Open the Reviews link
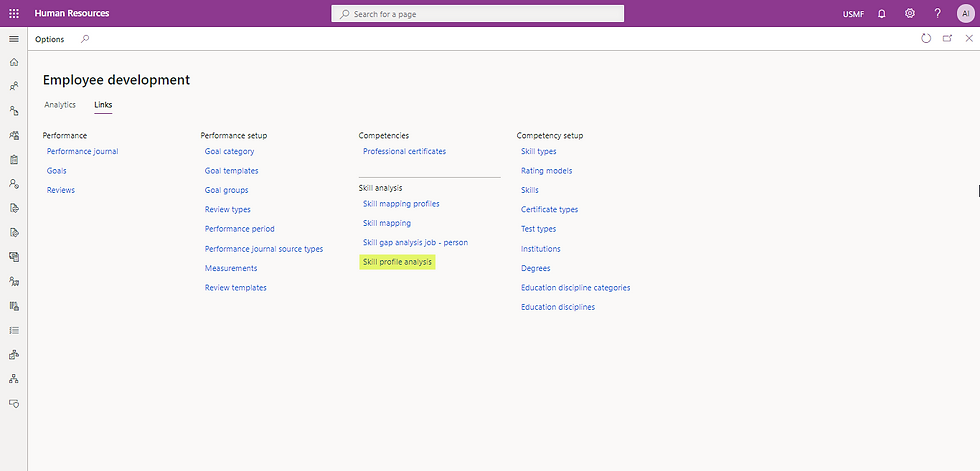 point(61,190)
